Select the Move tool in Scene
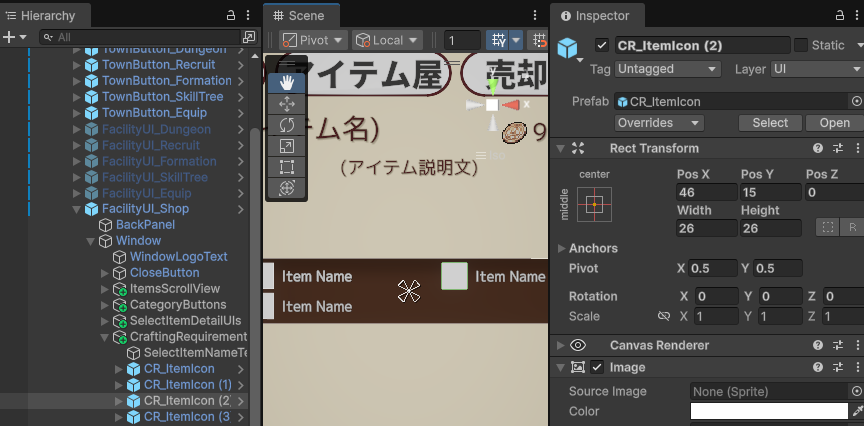This screenshot has height=426, width=864. tap(287, 104)
